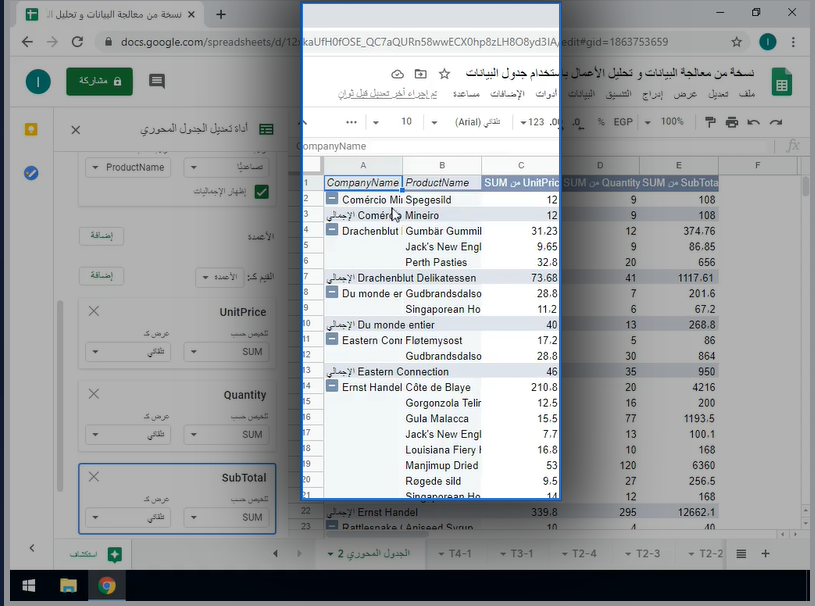Open a new Chrome tab
Viewport: 815px width, 606px height.
coord(221,15)
